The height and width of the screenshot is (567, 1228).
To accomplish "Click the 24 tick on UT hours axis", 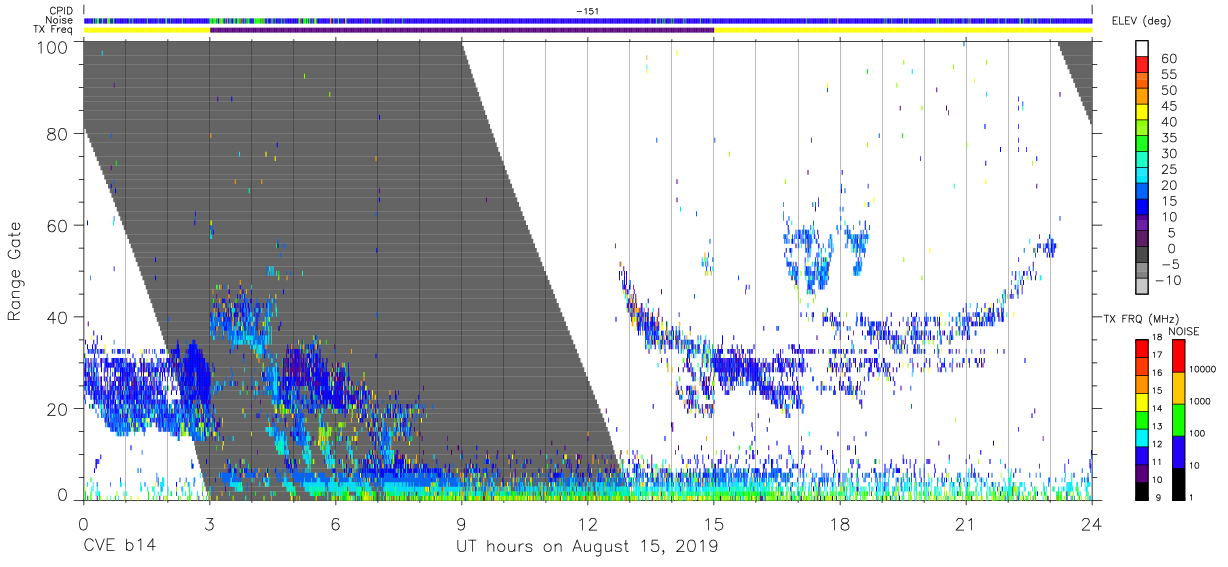I will tap(1091, 523).
